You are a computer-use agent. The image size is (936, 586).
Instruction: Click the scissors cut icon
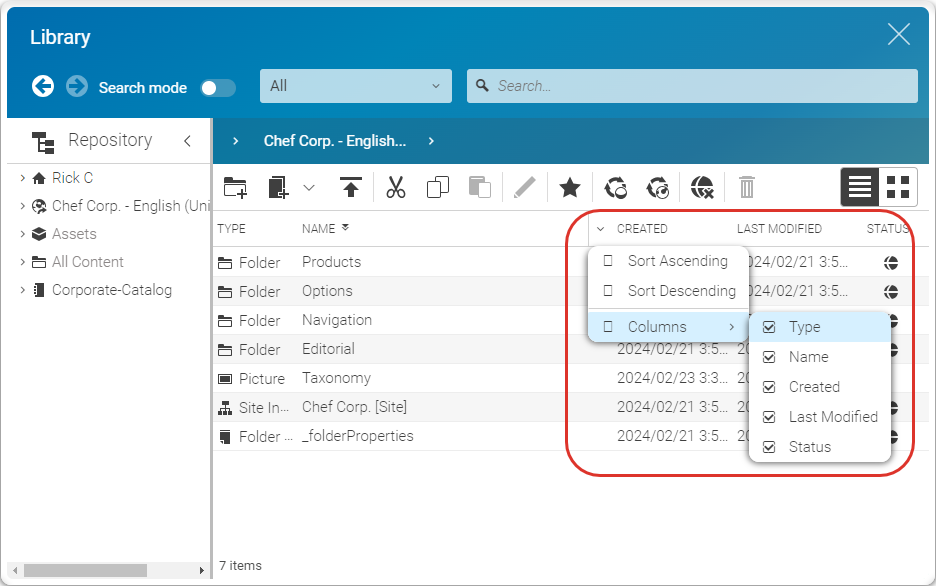396,187
